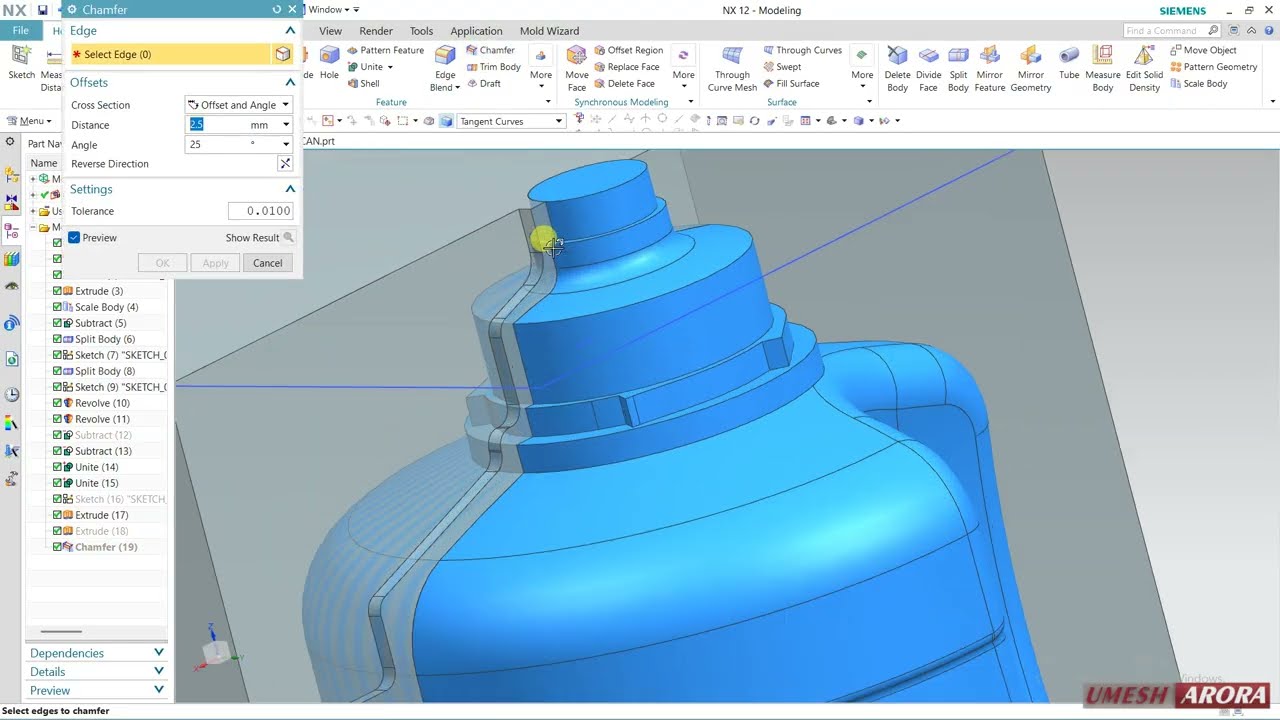This screenshot has height=720, width=1280.
Task: Click the Delete Body tool
Action: 898,68
